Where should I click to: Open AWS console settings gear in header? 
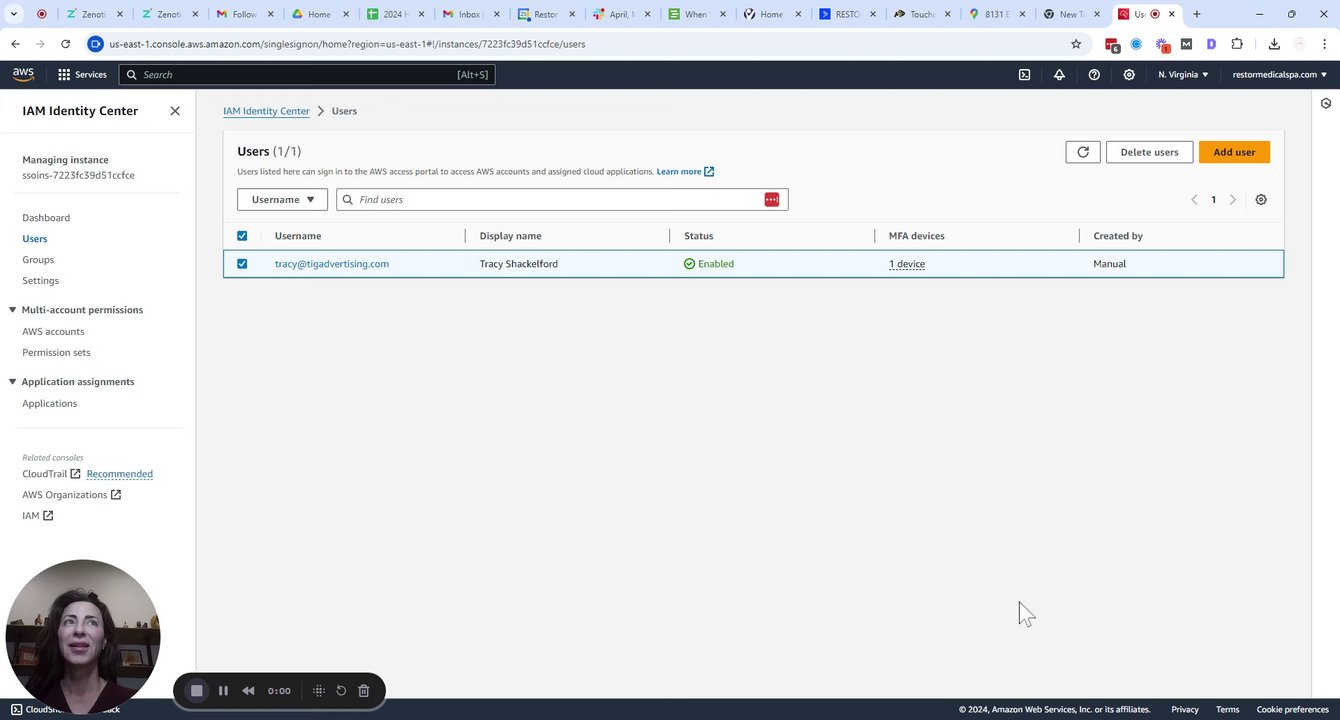pyautogui.click(x=1129, y=74)
